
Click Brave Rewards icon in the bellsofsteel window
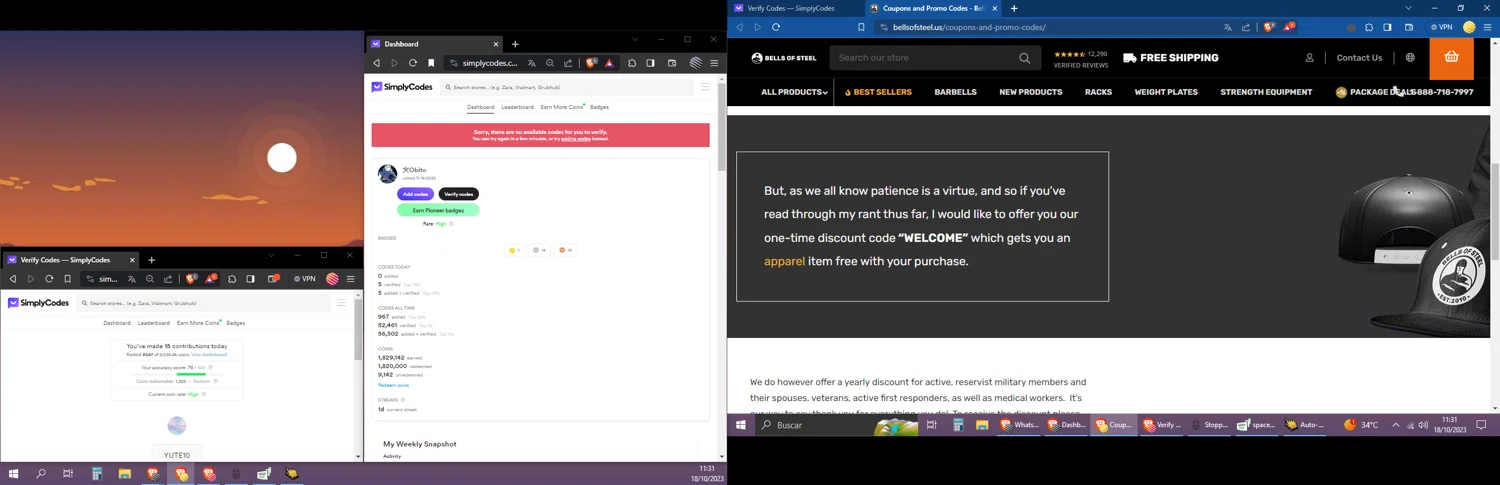pos(1289,27)
